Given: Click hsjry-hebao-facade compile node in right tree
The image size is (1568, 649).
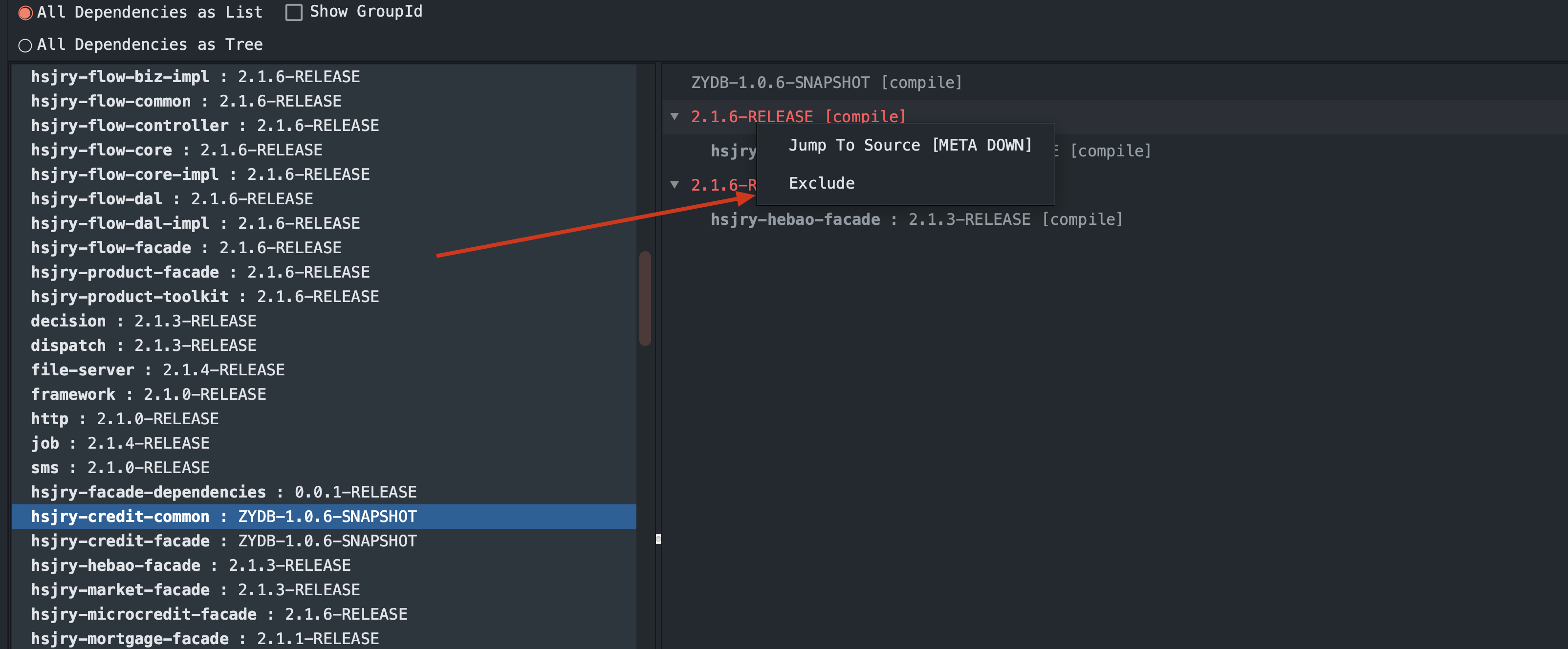Looking at the screenshot, I should coord(916,219).
